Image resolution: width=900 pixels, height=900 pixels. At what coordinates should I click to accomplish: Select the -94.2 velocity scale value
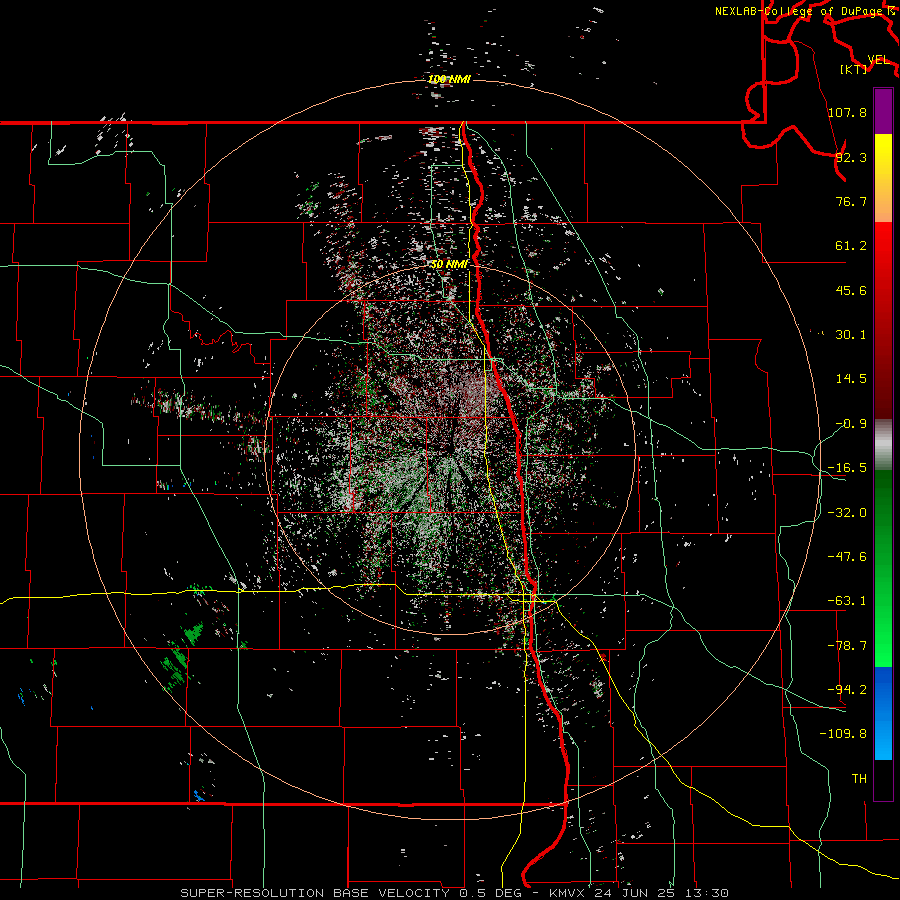tap(847, 690)
